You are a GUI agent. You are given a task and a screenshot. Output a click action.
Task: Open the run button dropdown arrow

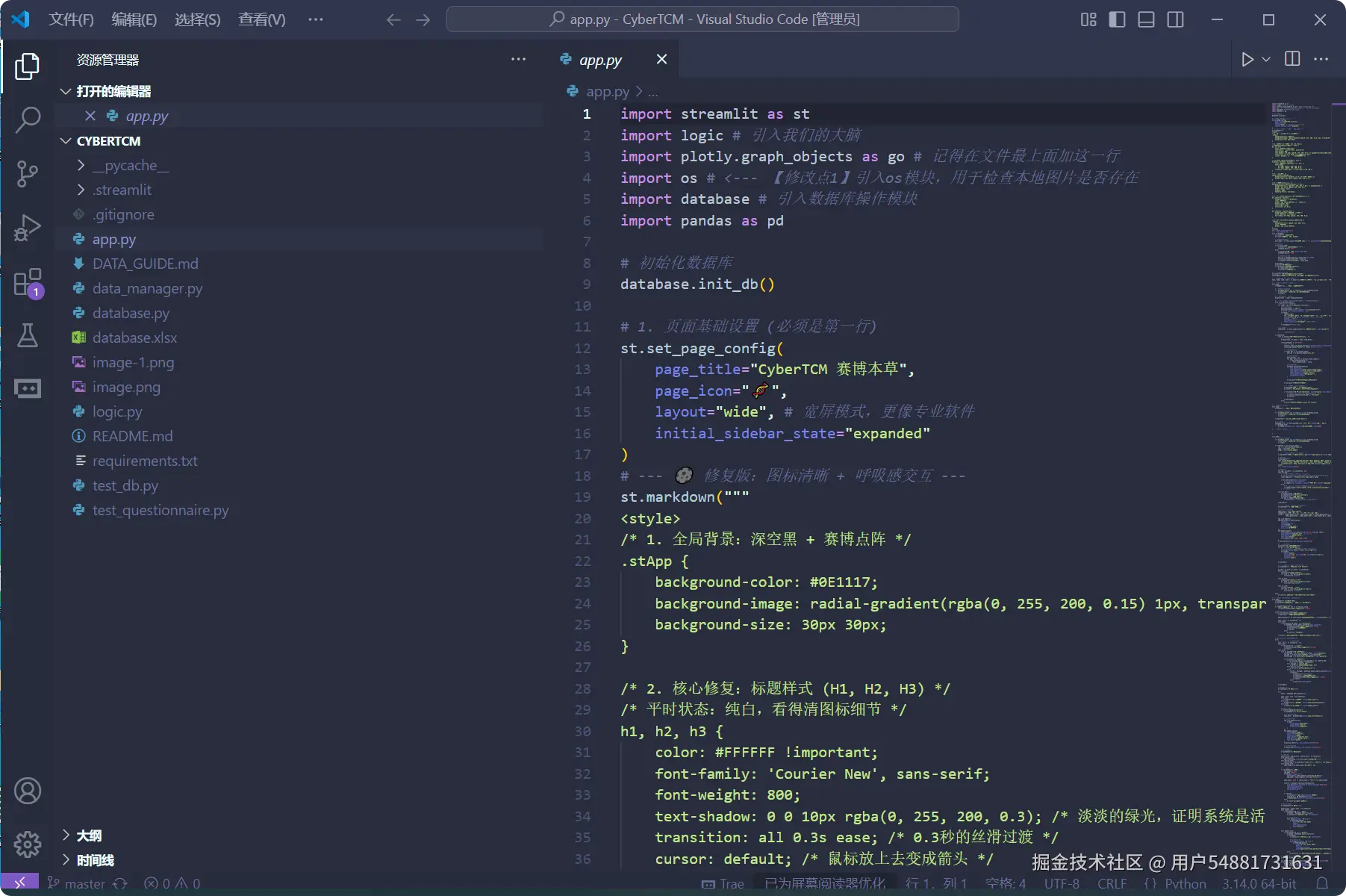[1266, 59]
